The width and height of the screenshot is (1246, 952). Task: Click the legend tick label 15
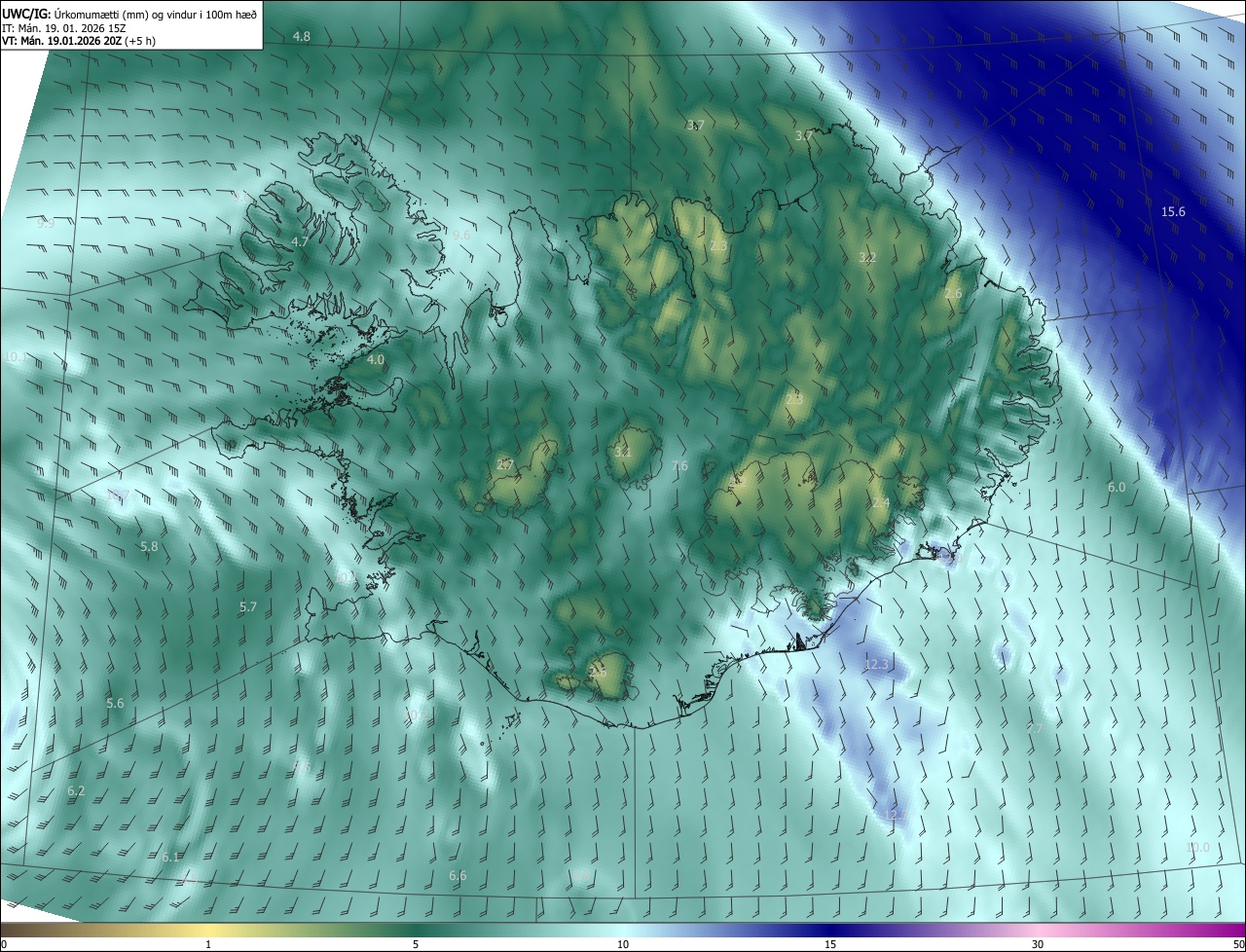pos(830,945)
